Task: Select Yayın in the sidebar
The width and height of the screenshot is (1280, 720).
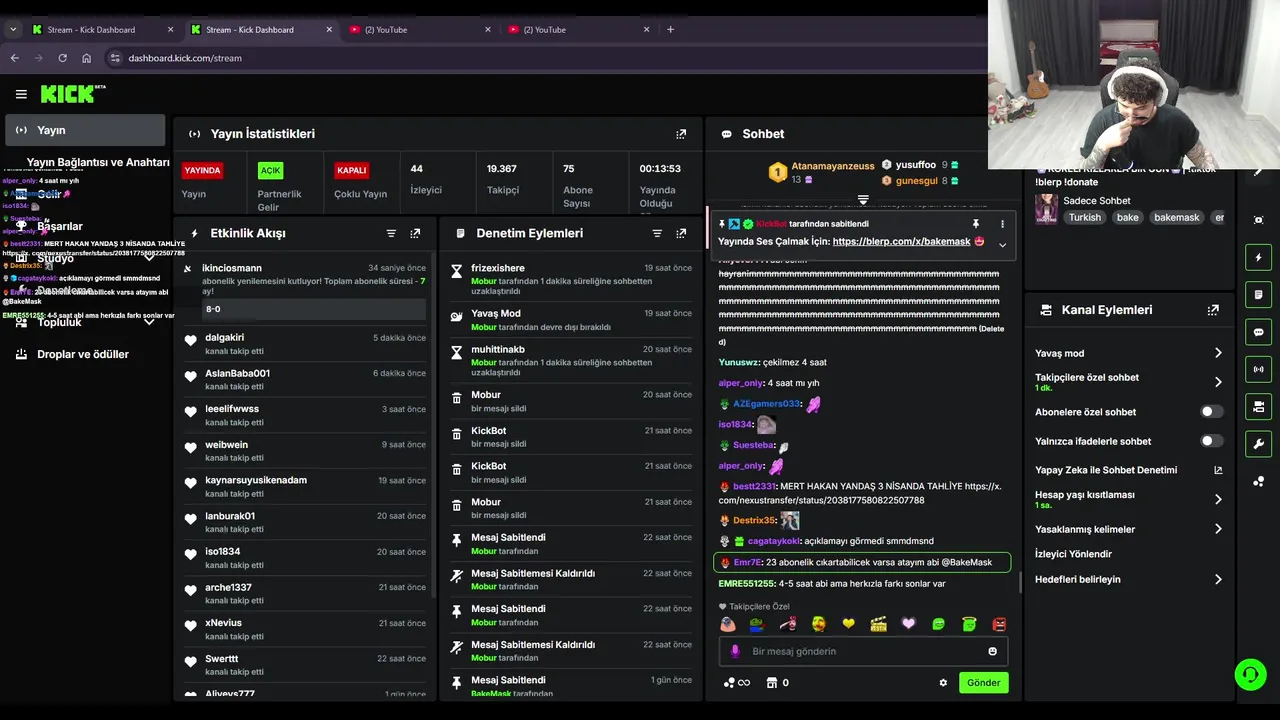Action: [85, 130]
